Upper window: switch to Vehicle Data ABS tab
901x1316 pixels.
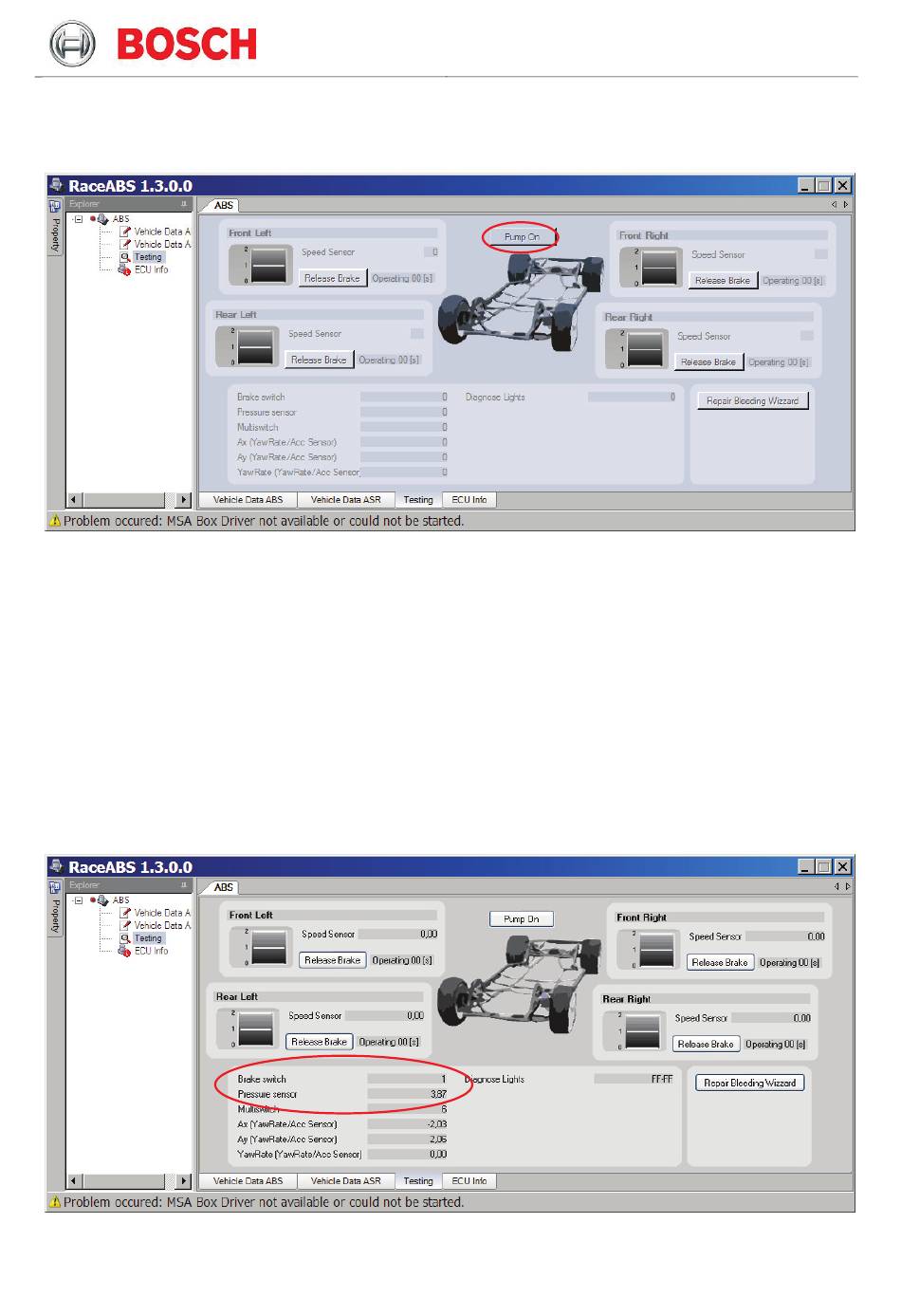point(248,500)
